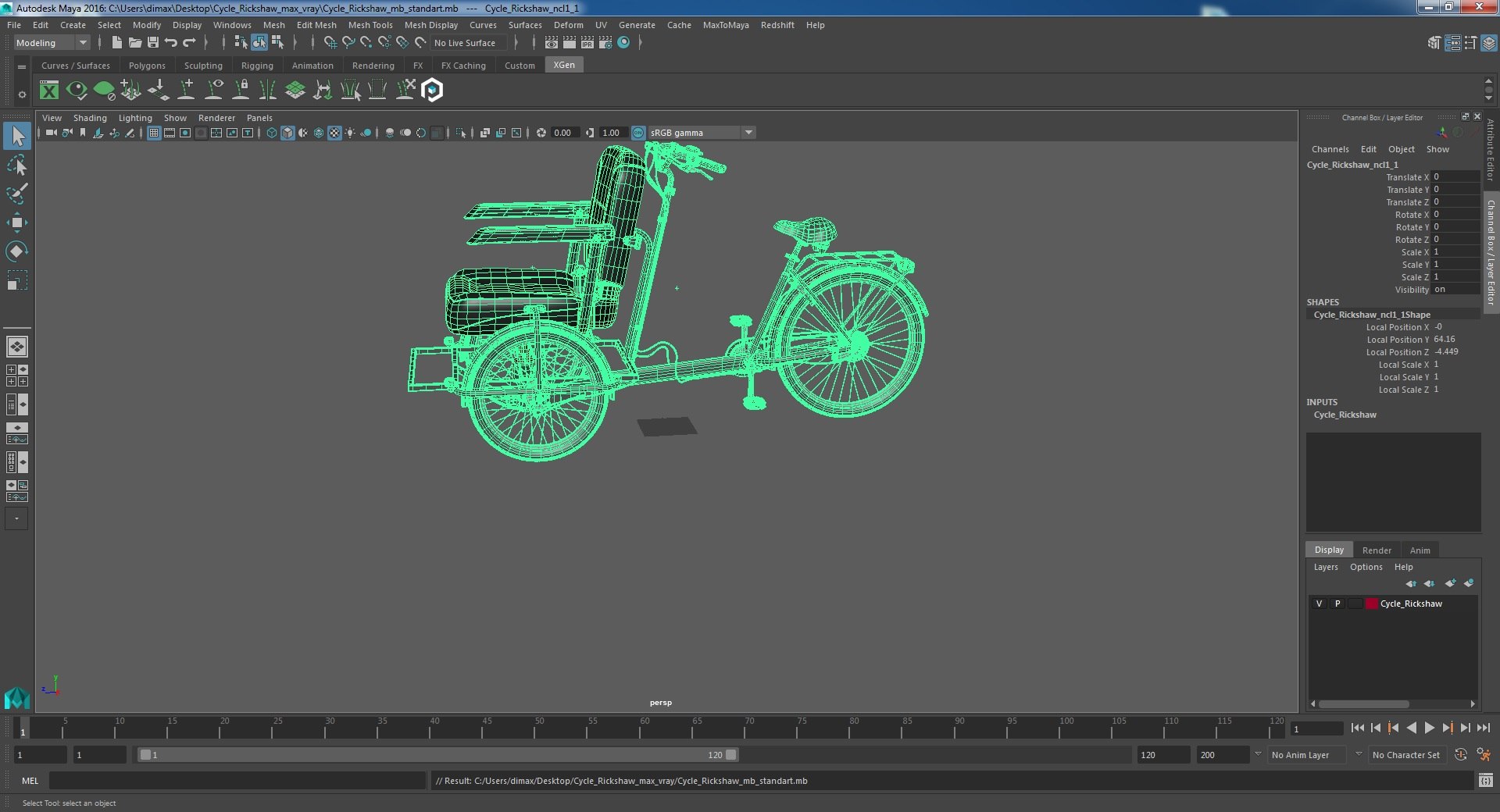Click the Open Scene folder icon
This screenshot has width=1500, height=812.
tap(134, 43)
